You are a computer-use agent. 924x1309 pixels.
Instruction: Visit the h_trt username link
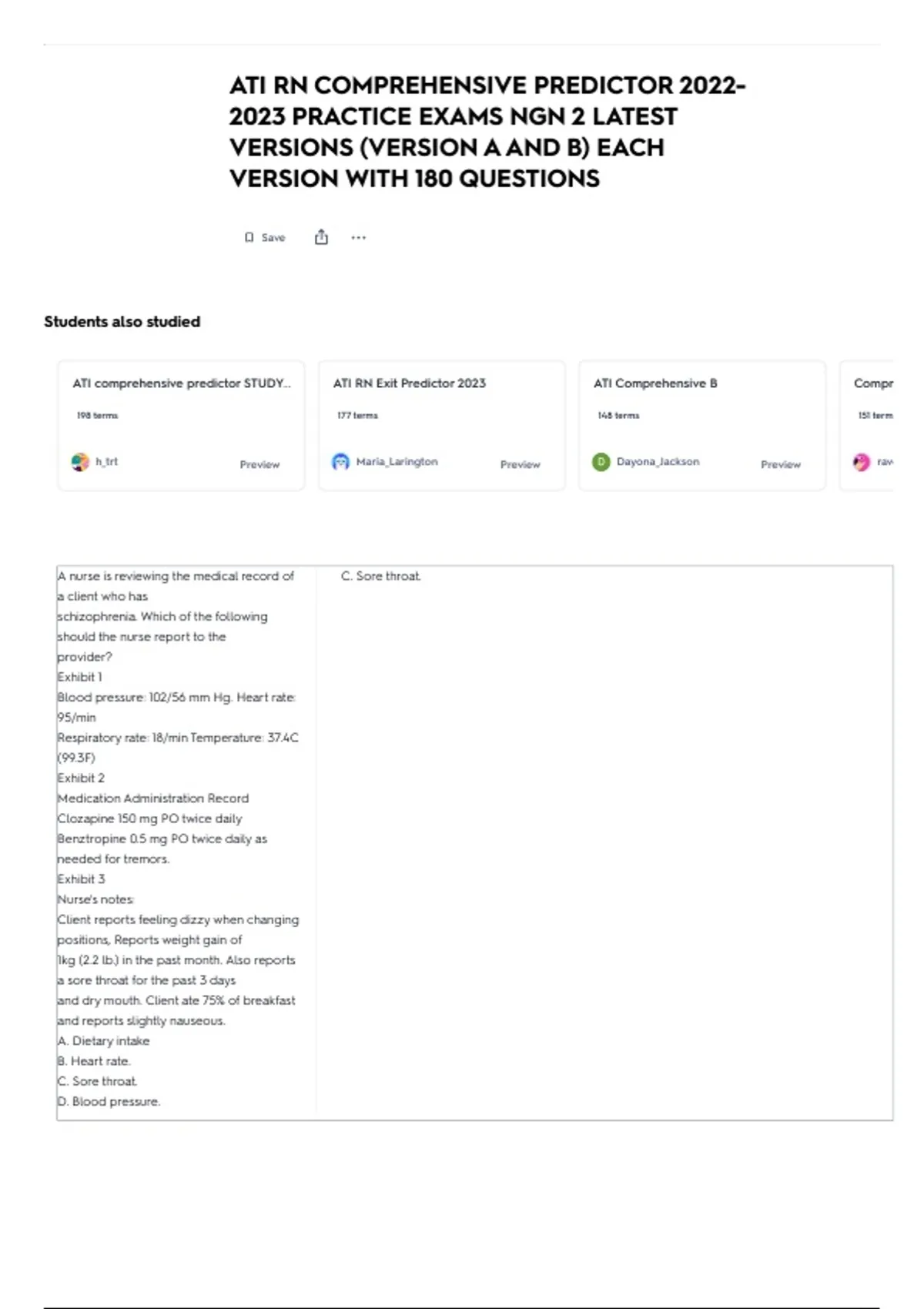[x=107, y=461]
